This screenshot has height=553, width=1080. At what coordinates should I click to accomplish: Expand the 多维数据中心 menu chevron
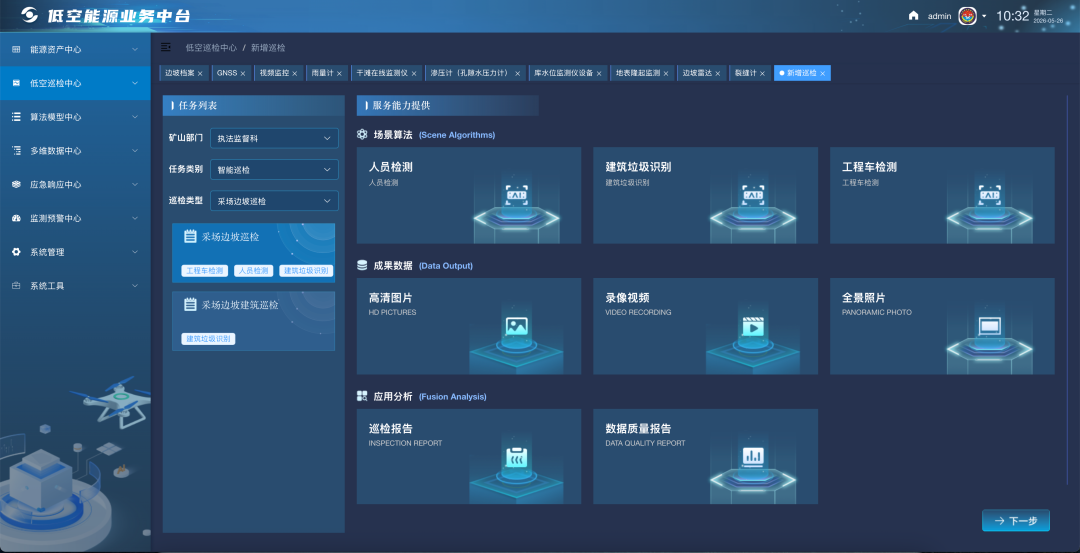(135, 151)
